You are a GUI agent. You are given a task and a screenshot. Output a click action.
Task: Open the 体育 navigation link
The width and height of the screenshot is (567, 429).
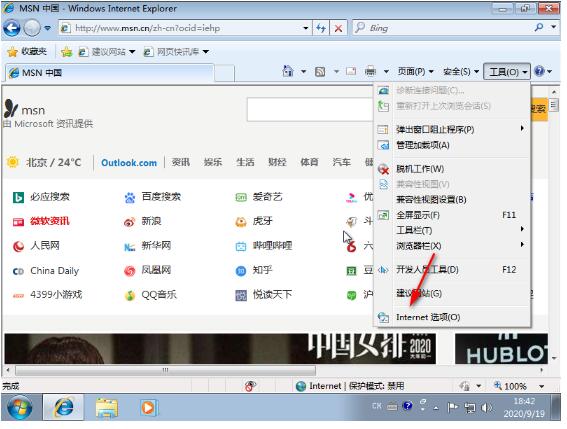click(310, 162)
